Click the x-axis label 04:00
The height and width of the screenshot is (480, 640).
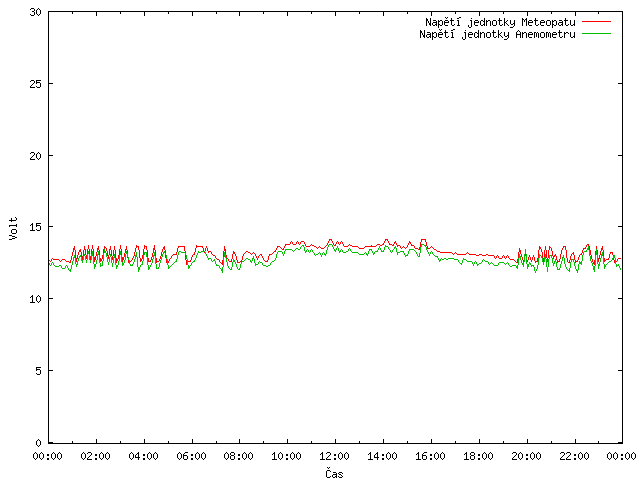[x=143, y=456]
